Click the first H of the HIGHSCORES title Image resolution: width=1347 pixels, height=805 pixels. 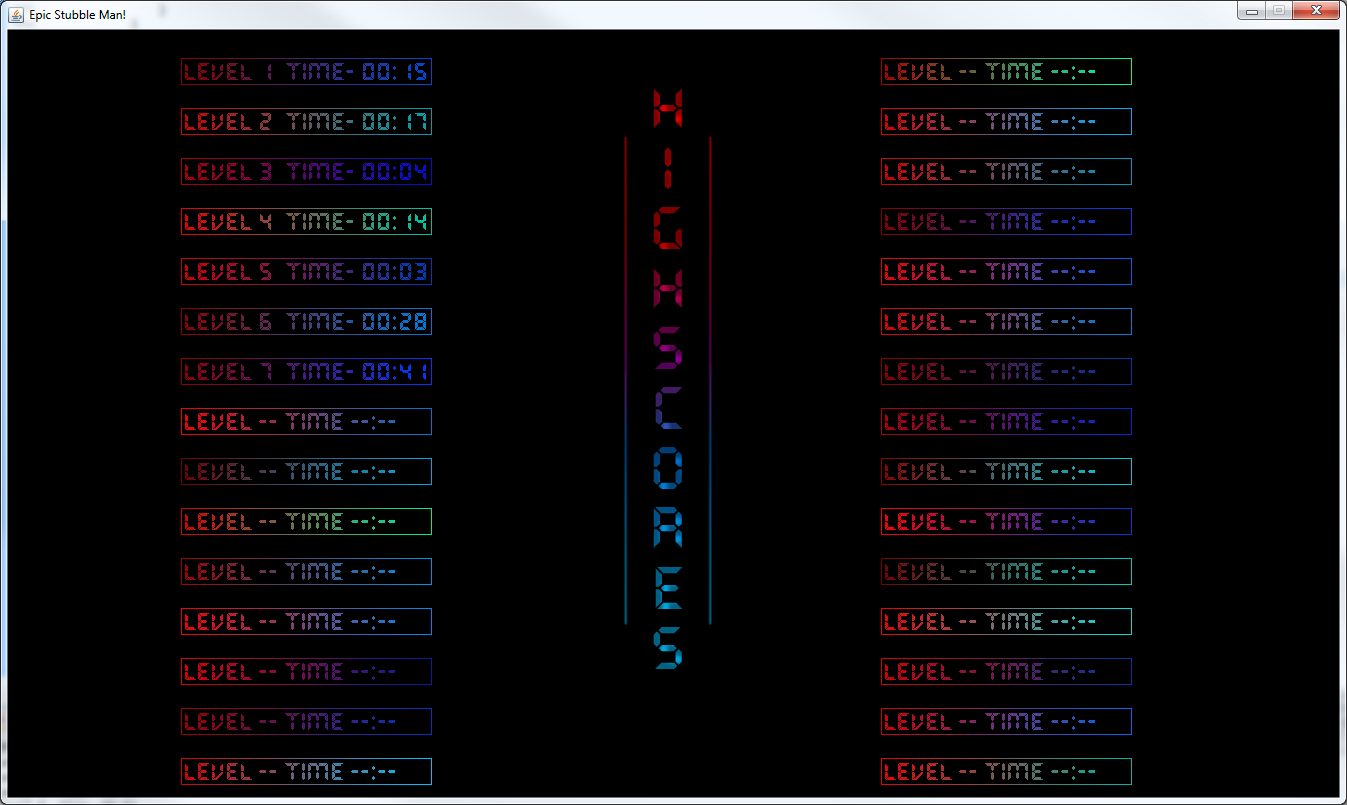(x=667, y=108)
